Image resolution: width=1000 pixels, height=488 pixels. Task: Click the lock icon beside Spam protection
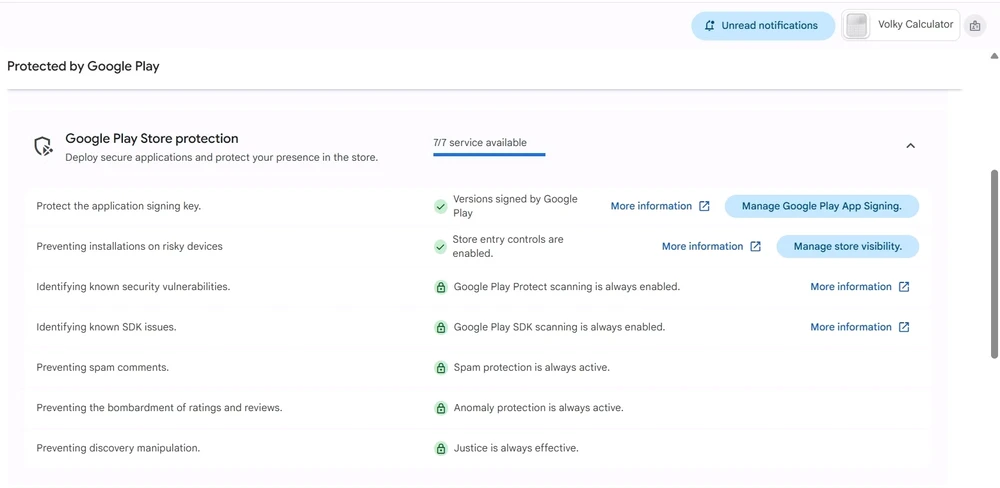coord(440,367)
